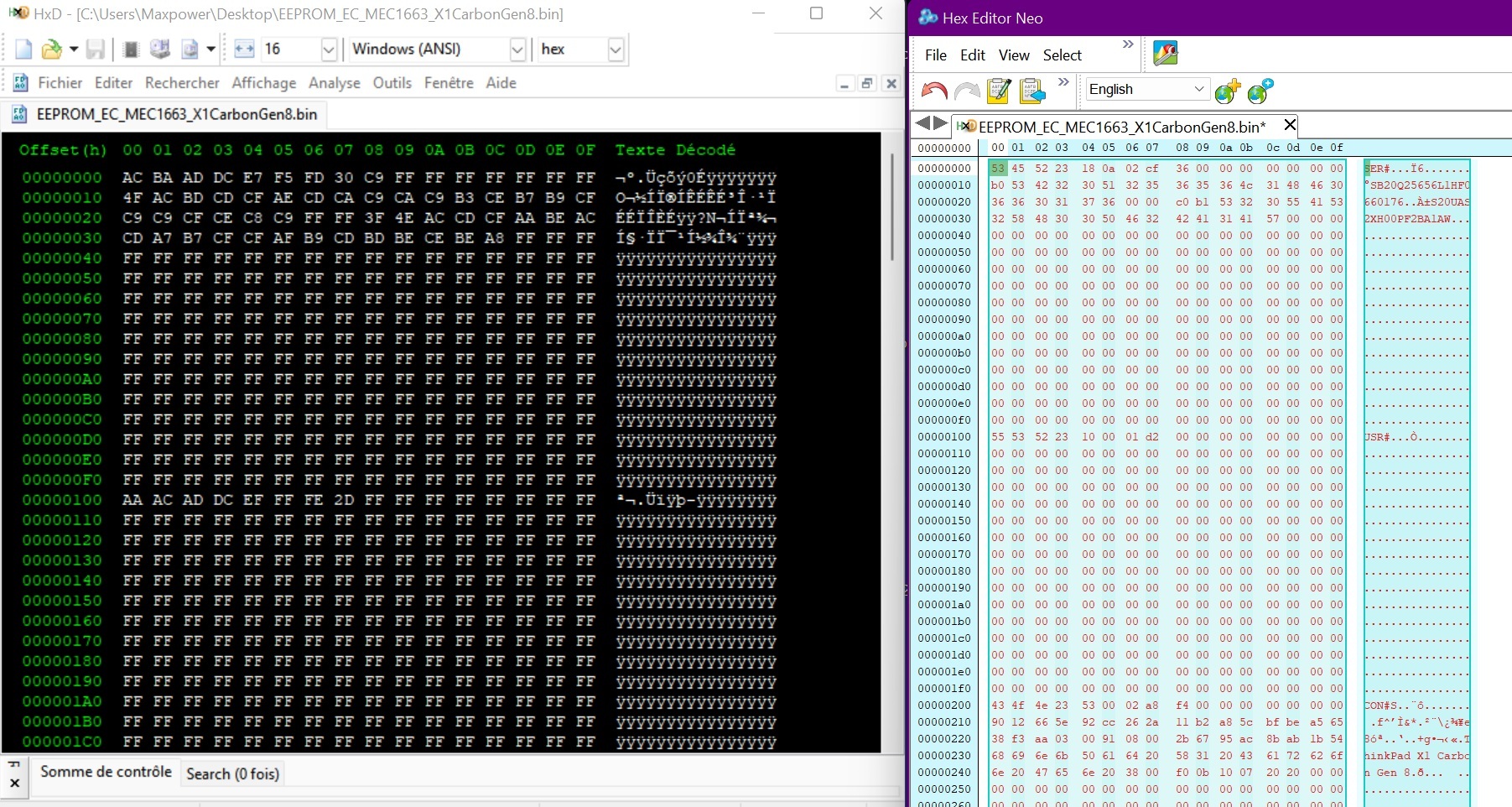Open the Rechercher menu in HxD
This screenshot has width=1512, height=807.
point(182,82)
